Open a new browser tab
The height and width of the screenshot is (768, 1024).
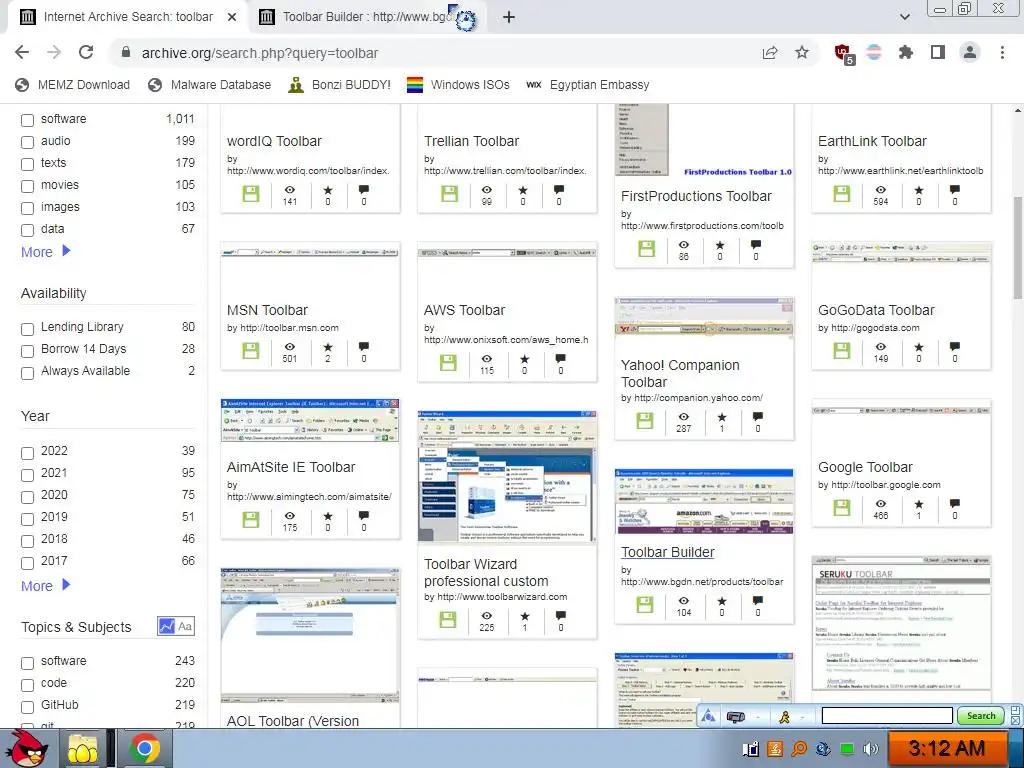(x=509, y=17)
